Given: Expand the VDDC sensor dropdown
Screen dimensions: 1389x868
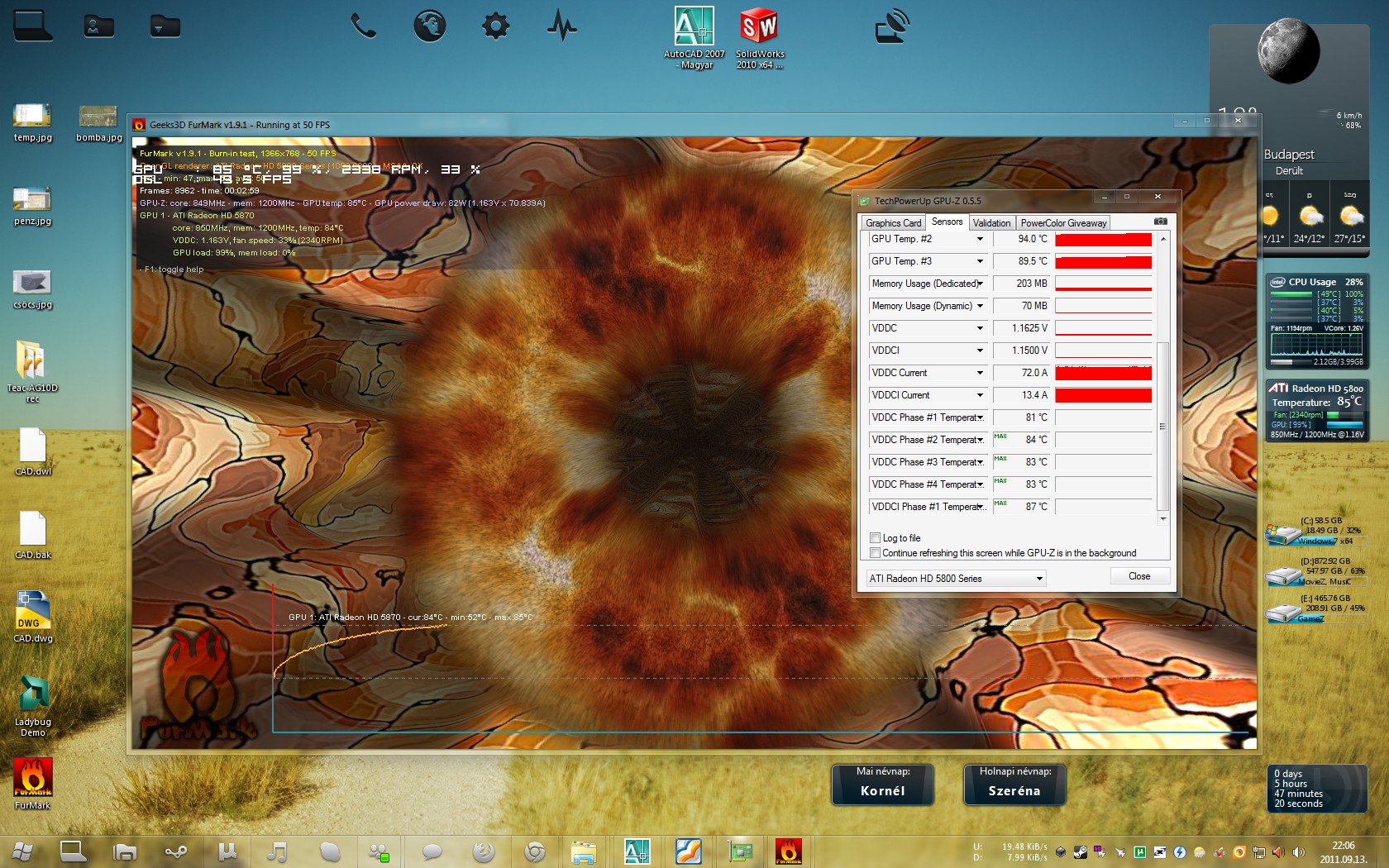Looking at the screenshot, I should click(x=980, y=328).
